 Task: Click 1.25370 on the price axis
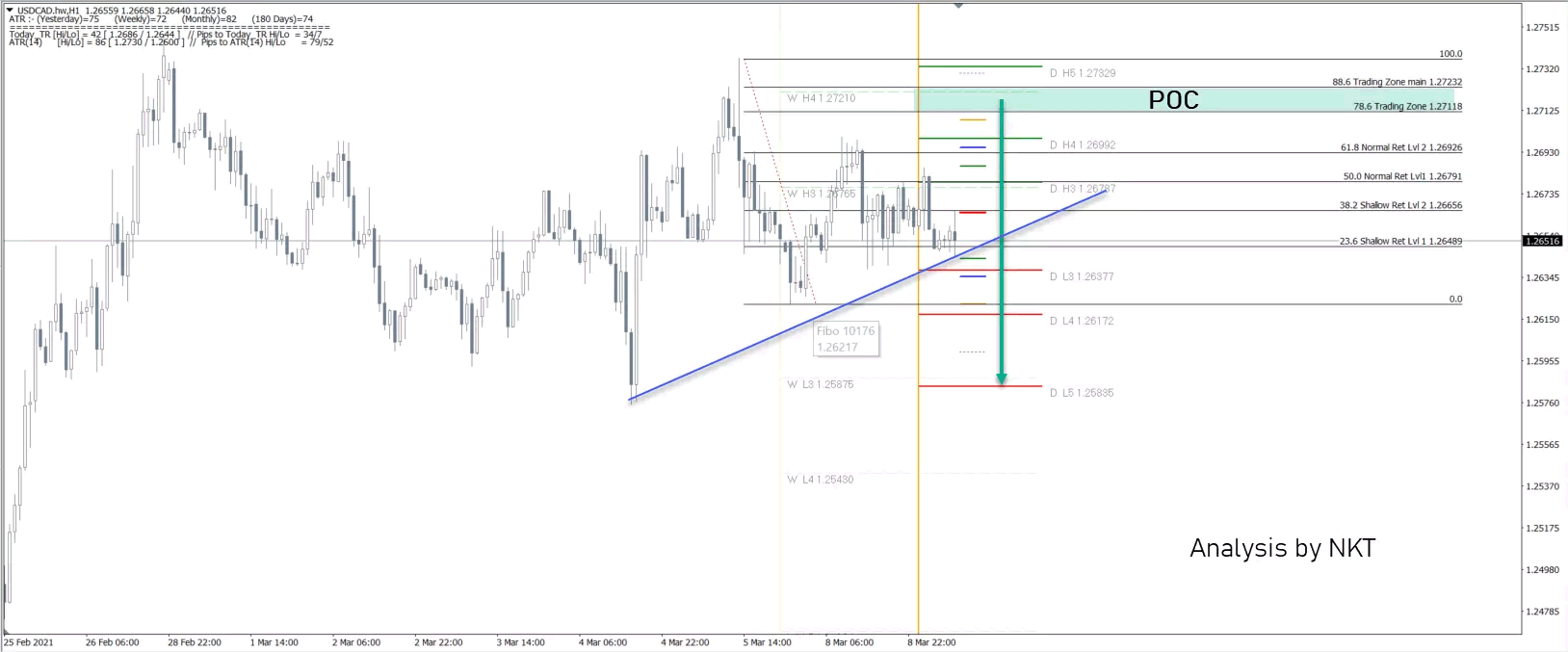(x=1542, y=486)
